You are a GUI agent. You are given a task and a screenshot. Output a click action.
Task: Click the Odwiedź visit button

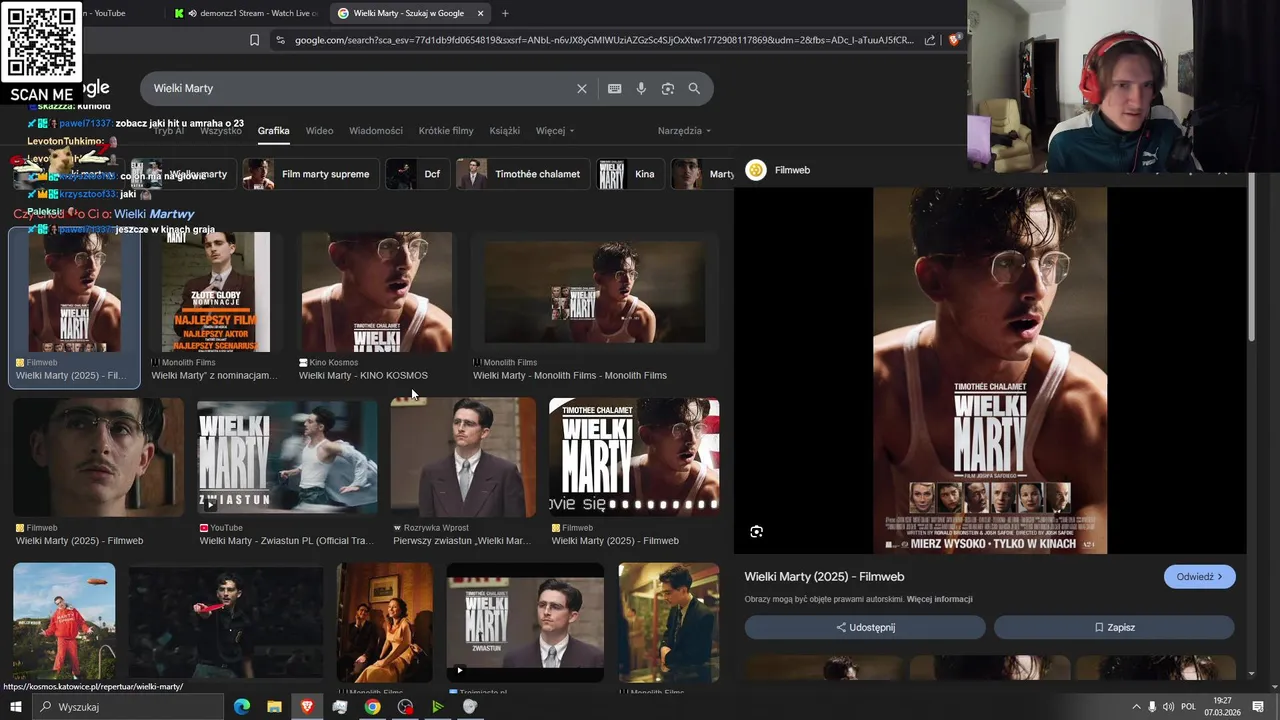(x=1199, y=577)
